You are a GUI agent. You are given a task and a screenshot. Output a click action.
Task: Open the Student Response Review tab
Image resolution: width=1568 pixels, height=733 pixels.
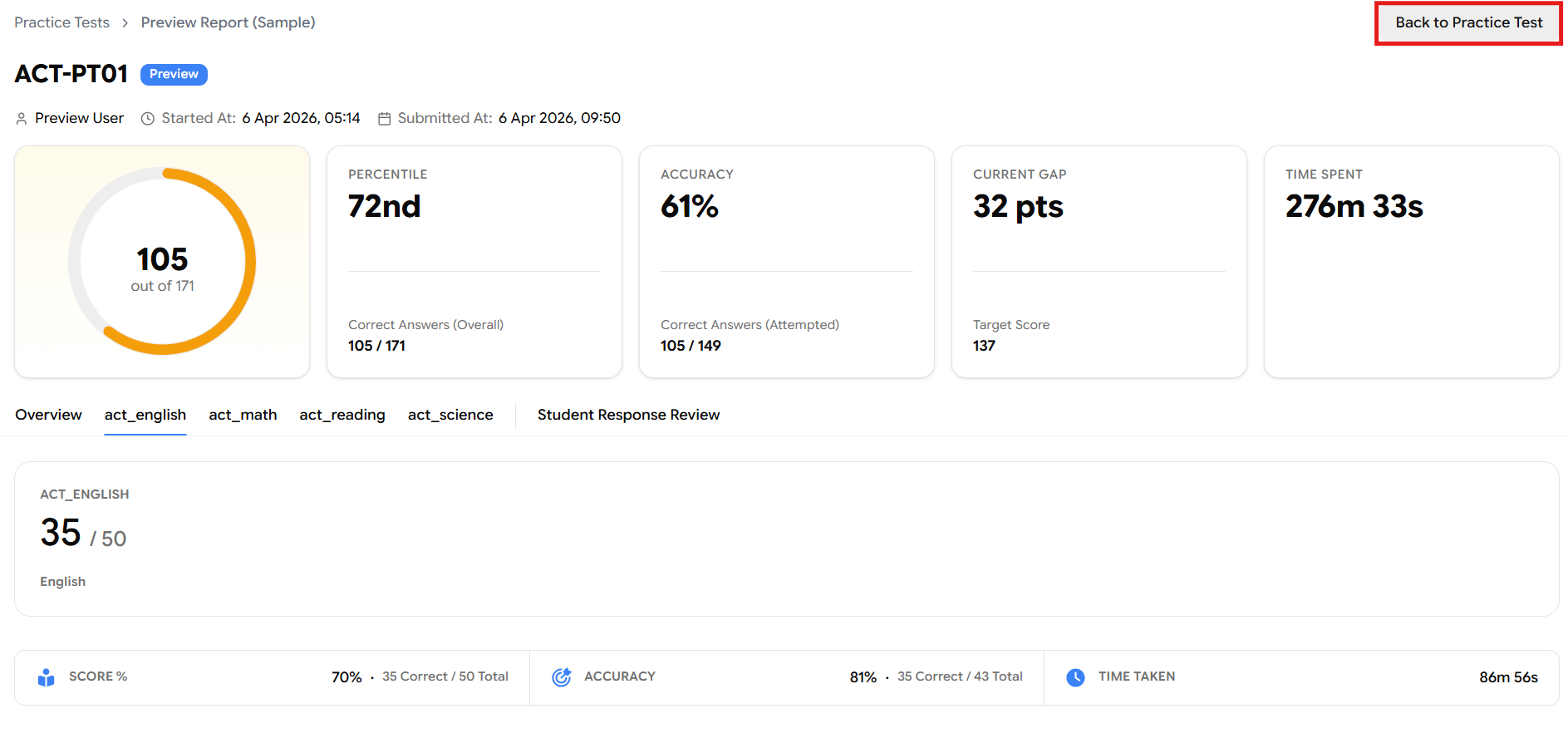(x=628, y=415)
